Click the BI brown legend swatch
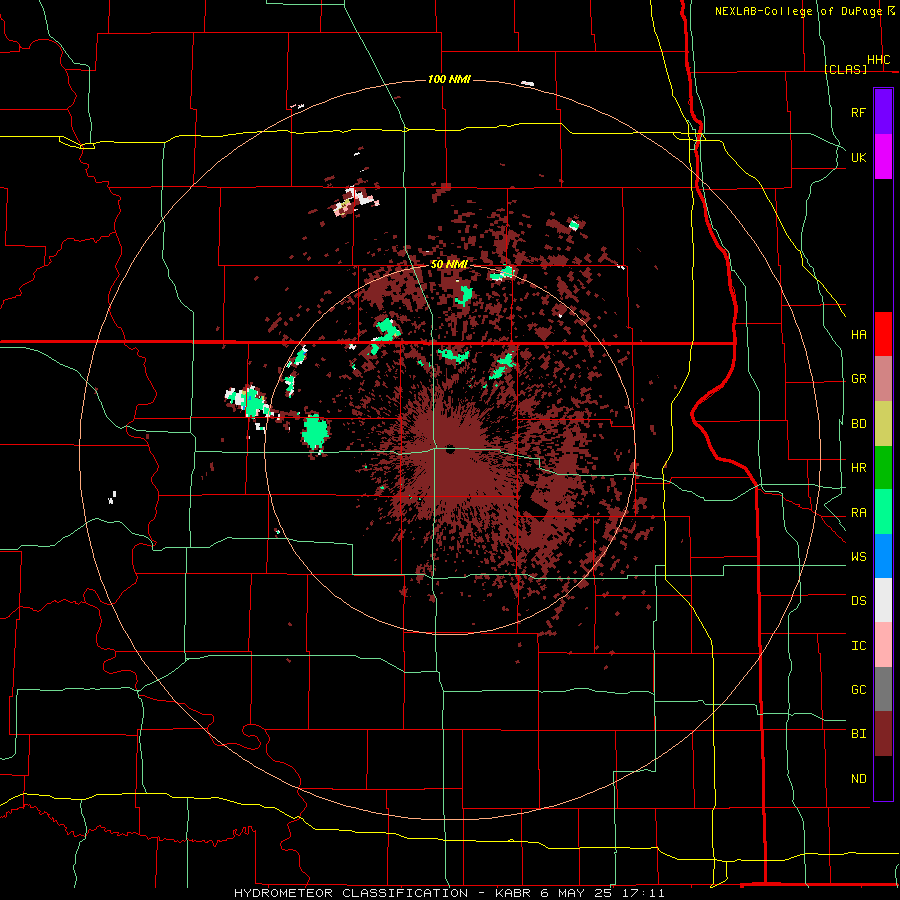This screenshot has height=900, width=900. tap(883, 734)
